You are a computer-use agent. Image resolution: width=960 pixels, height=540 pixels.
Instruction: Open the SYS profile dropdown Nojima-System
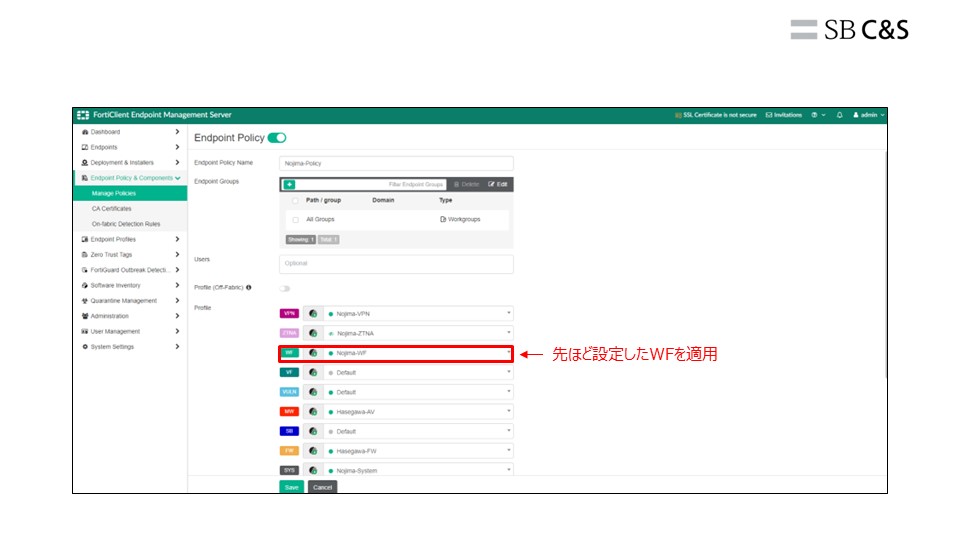tap(419, 470)
